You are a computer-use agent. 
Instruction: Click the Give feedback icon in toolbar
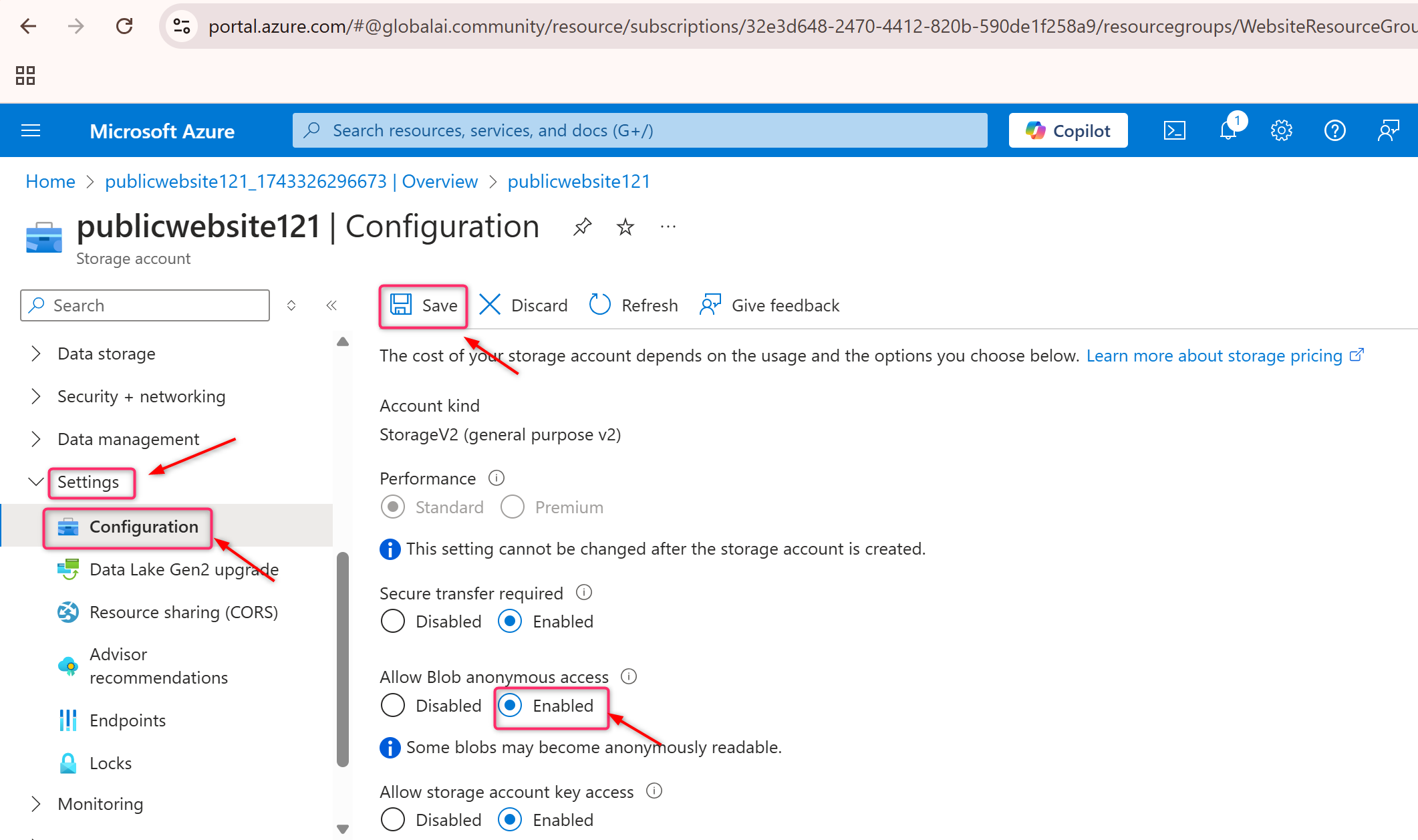click(710, 305)
